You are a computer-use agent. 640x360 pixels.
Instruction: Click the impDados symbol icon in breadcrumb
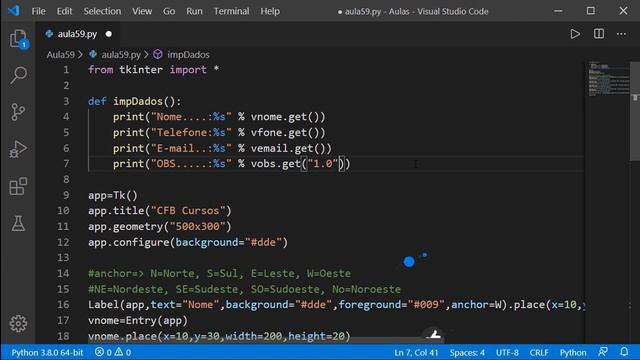point(158,54)
